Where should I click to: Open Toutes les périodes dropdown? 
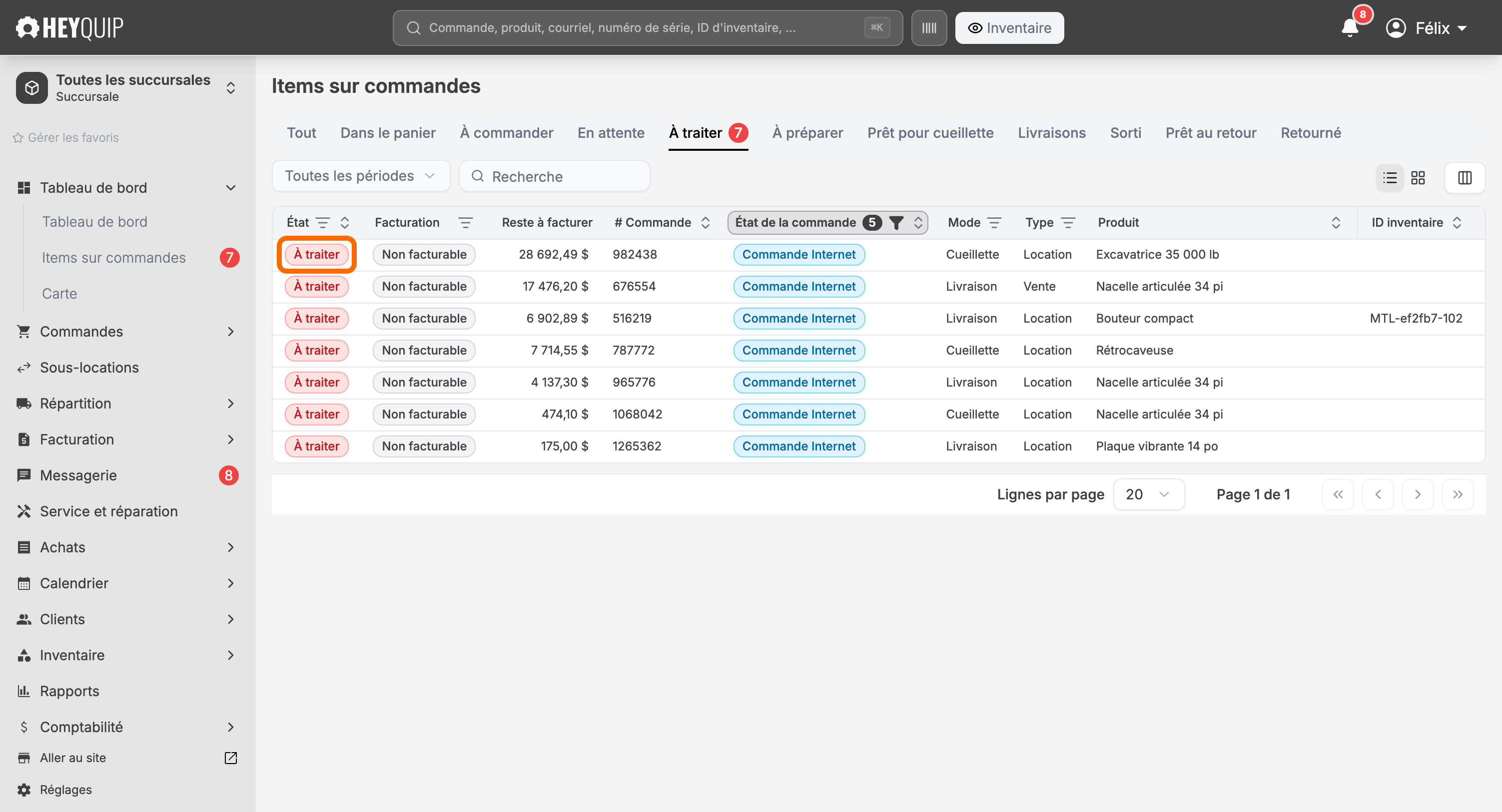pos(360,176)
